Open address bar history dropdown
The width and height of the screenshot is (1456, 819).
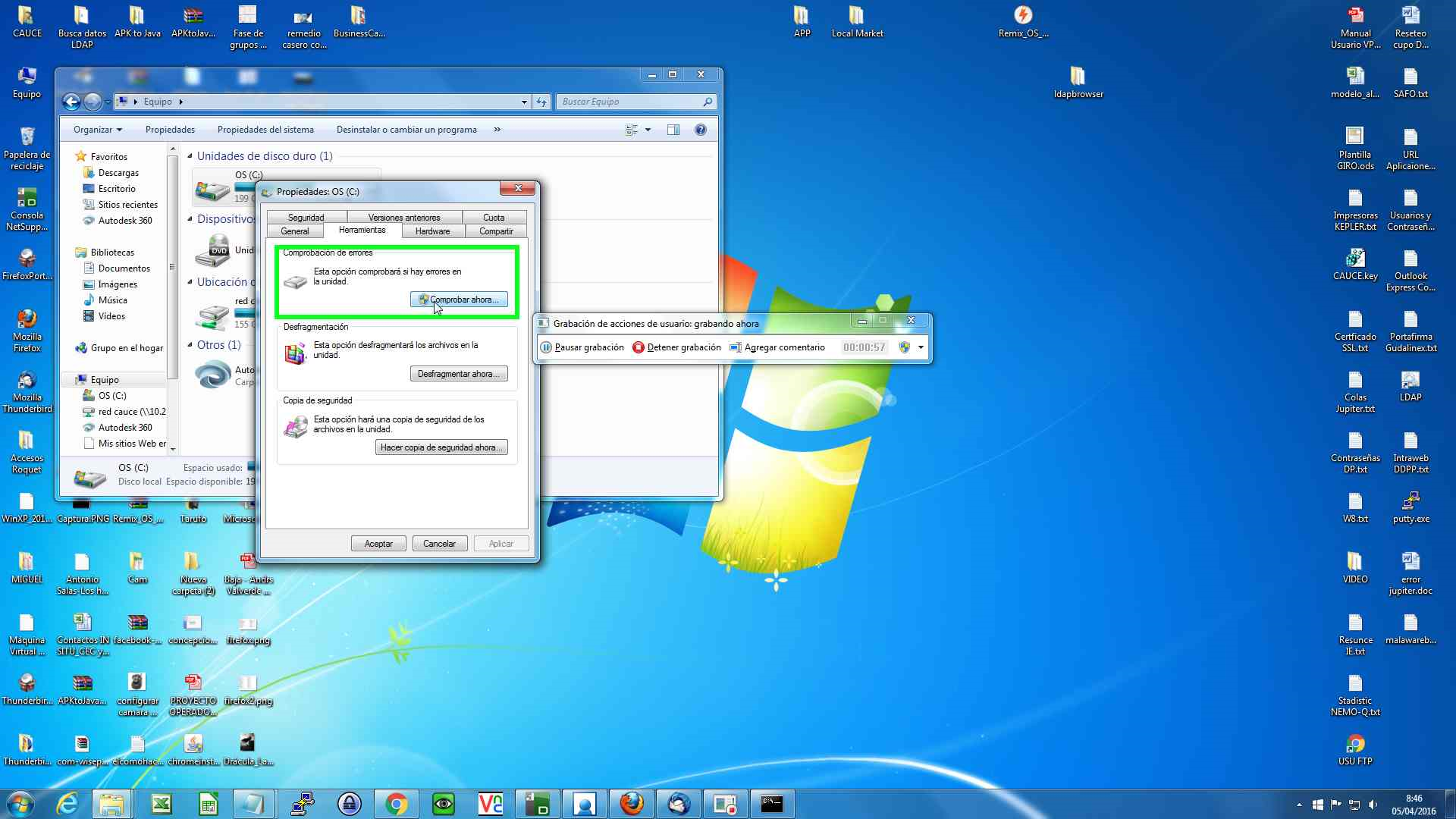524,102
